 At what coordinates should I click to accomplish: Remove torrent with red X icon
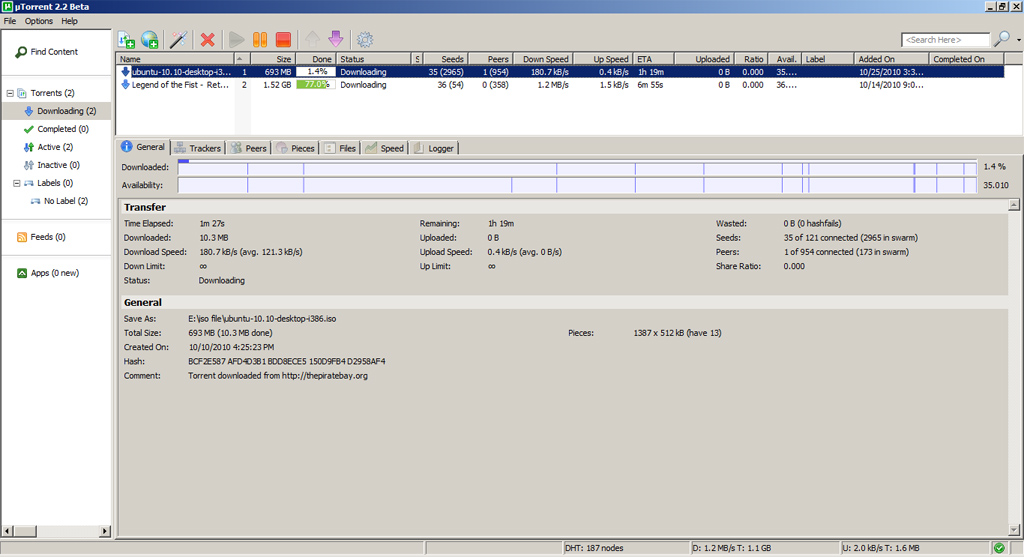[x=208, y=40]
